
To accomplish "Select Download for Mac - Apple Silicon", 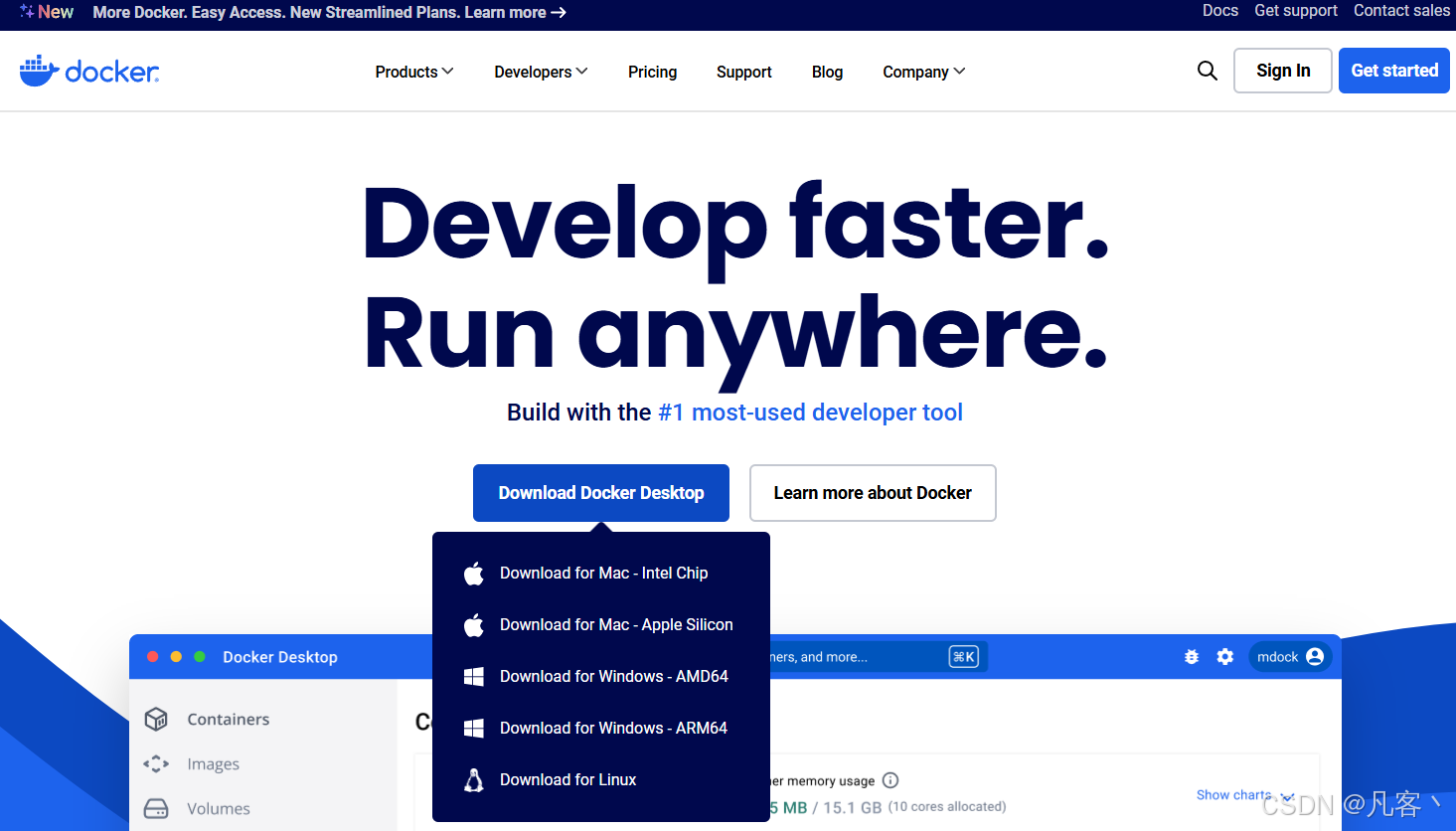I will pyautogui.click(x=601, y=624).
